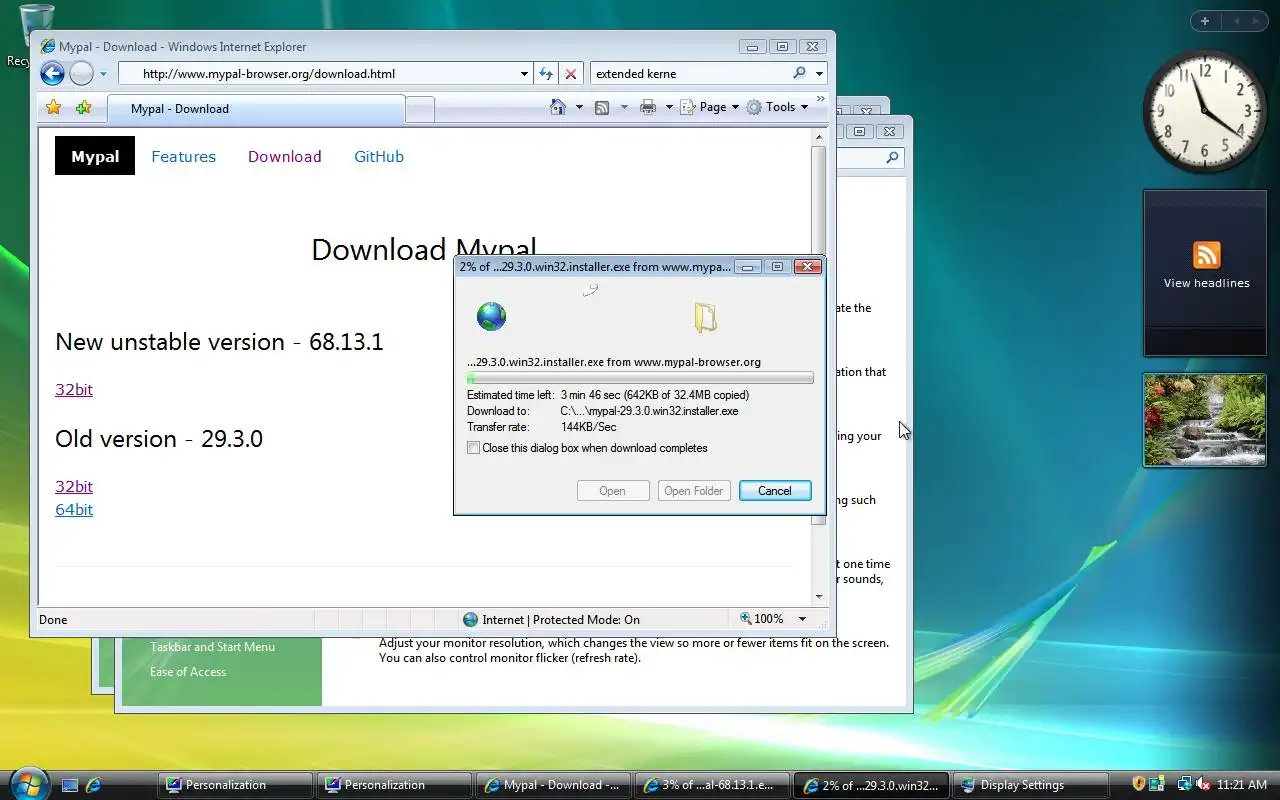This screenshot has width=1280, height=800.
Task: Open the Tools menu
Action: click(777, 107)
